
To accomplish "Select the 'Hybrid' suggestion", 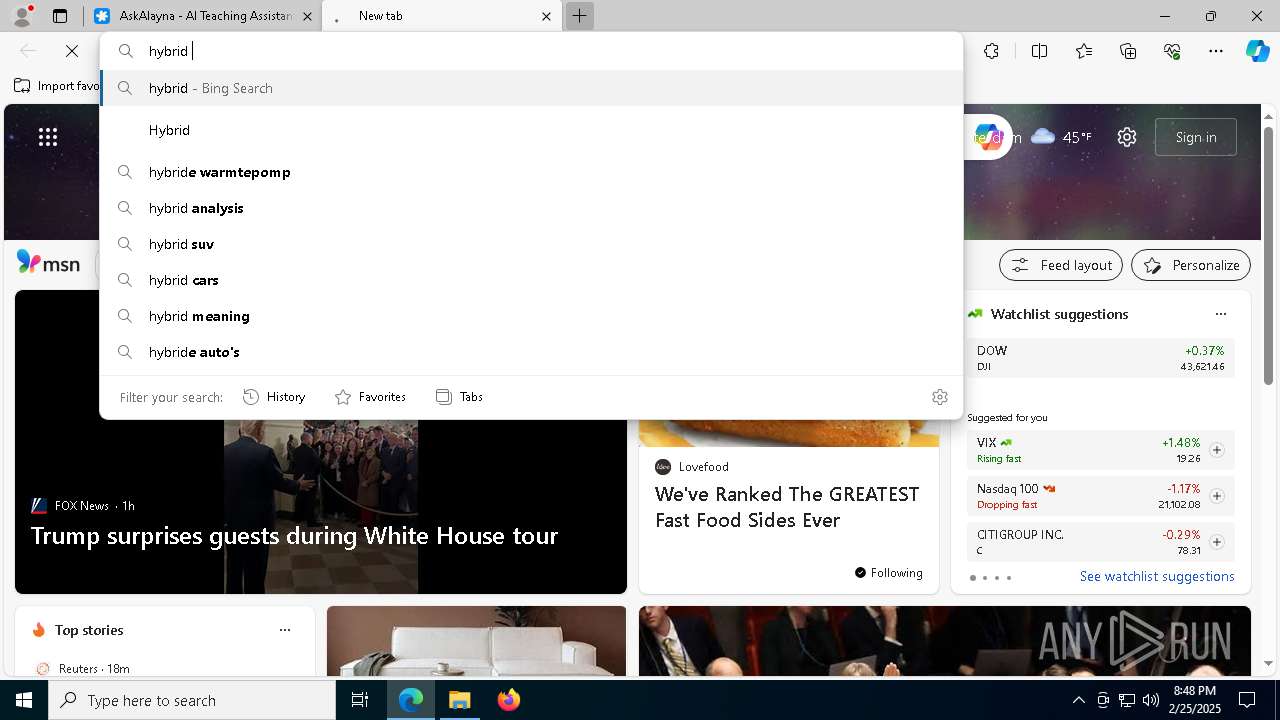I will point(531,130).
